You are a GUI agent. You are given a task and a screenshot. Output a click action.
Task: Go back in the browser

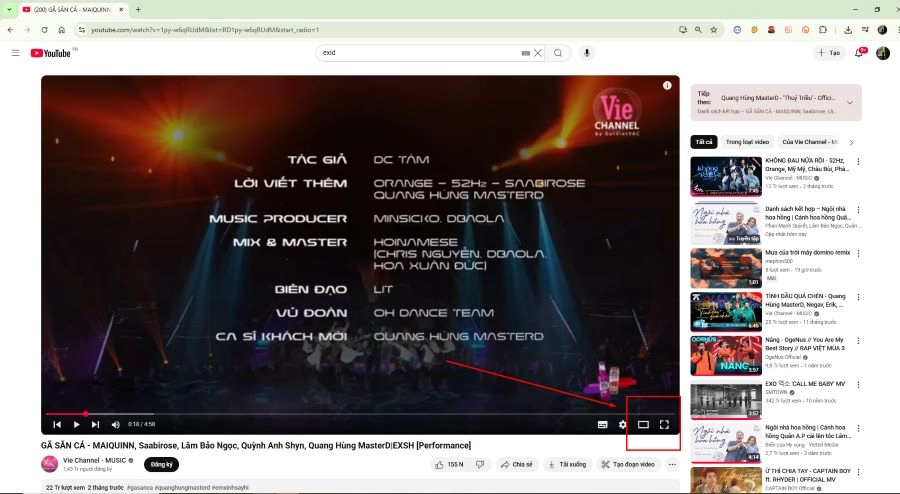[10, 30]
